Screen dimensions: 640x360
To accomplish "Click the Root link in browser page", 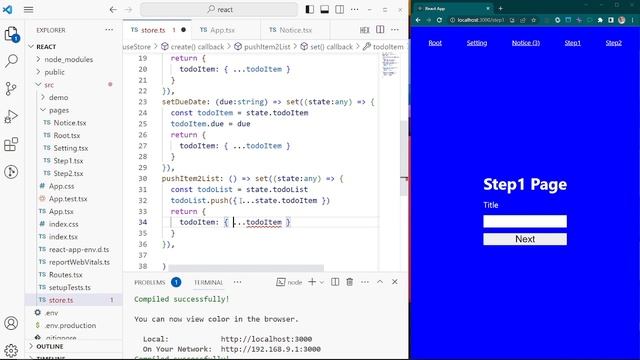I will (435, 43).
